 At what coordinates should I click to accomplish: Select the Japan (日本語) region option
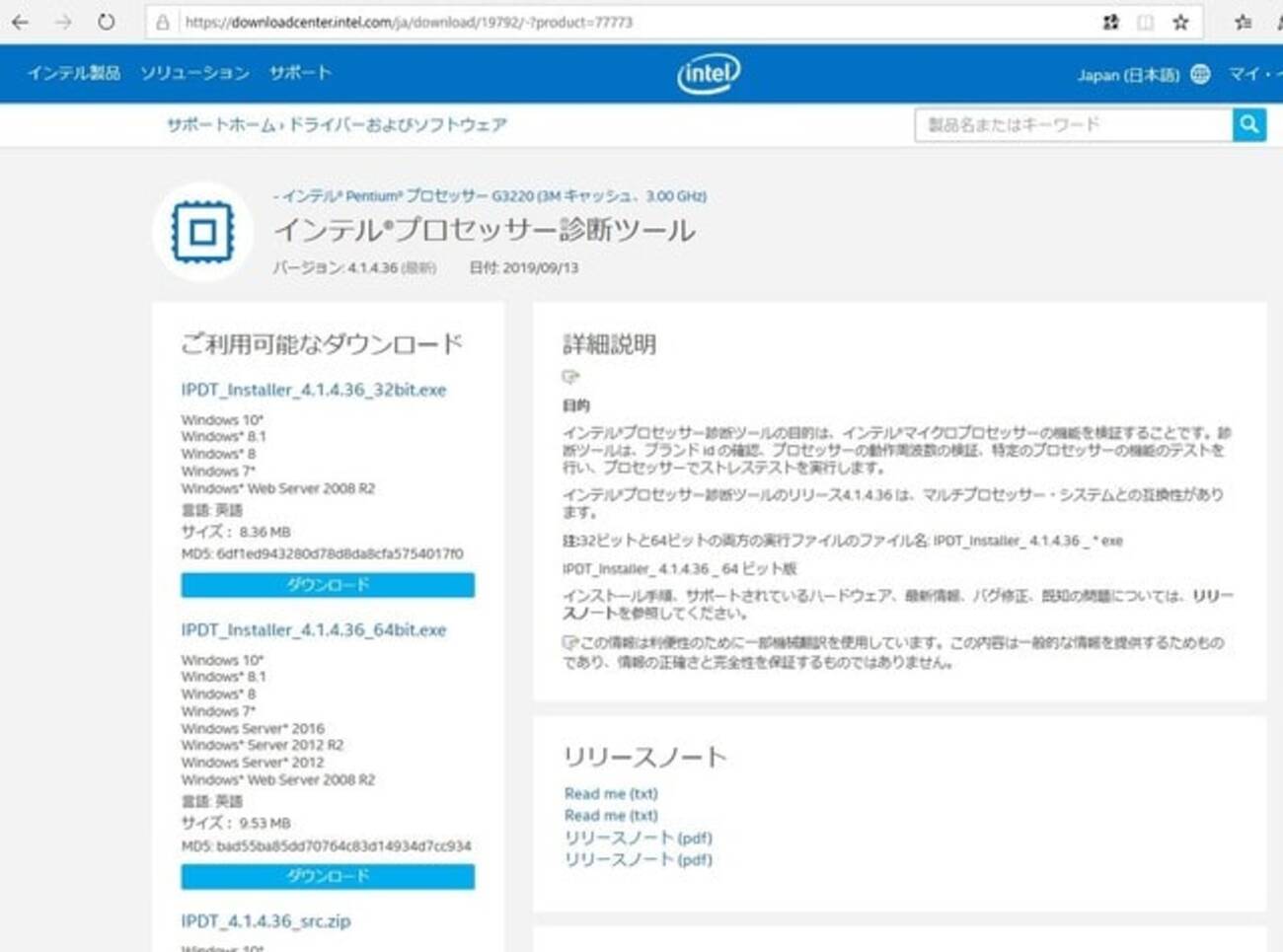click(x=1128, y=75)
